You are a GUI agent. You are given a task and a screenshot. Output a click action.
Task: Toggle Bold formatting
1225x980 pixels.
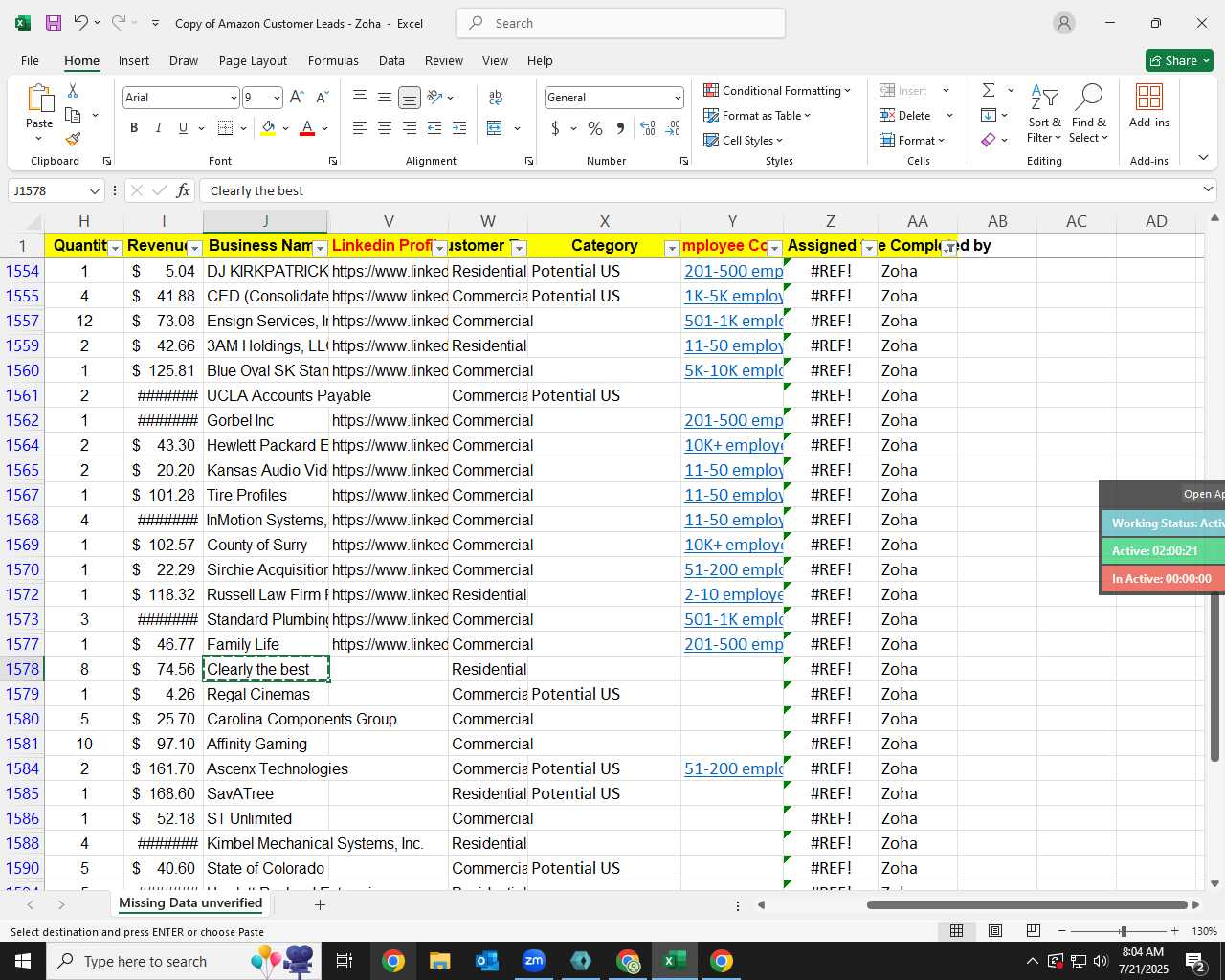tap(134, 128)
